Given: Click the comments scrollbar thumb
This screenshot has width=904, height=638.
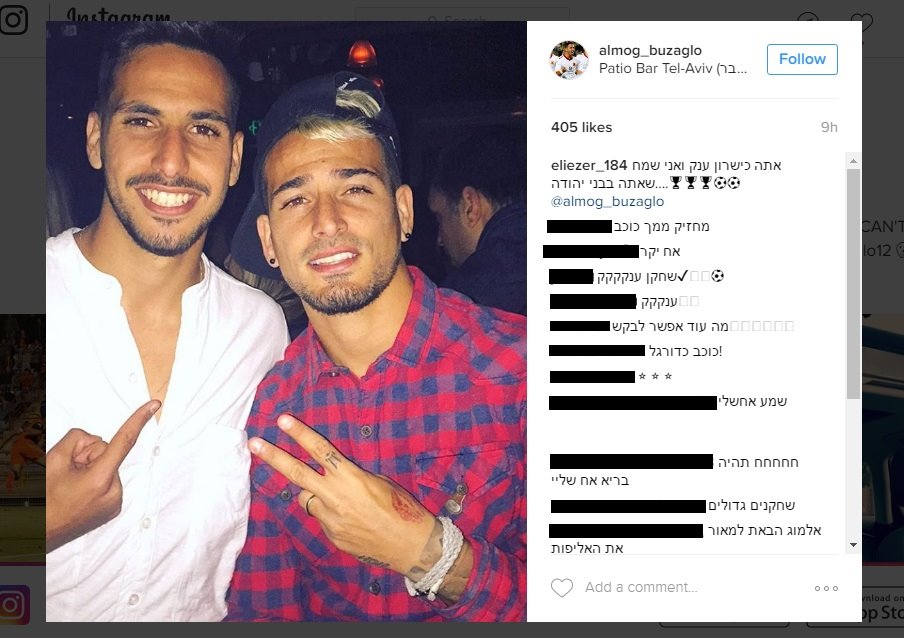Looking at the screenshot, I should tap(853, 284).
